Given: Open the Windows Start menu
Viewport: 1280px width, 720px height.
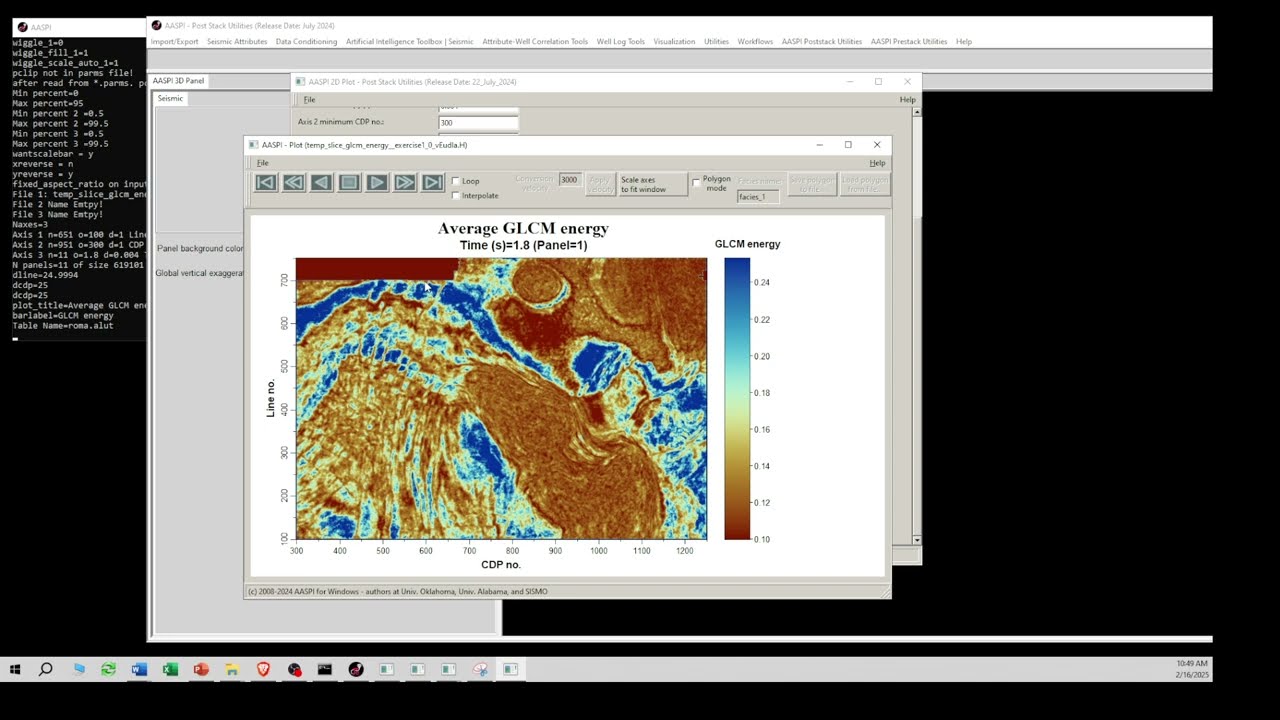Looking at the screenshot, I should tap(15, 669).
